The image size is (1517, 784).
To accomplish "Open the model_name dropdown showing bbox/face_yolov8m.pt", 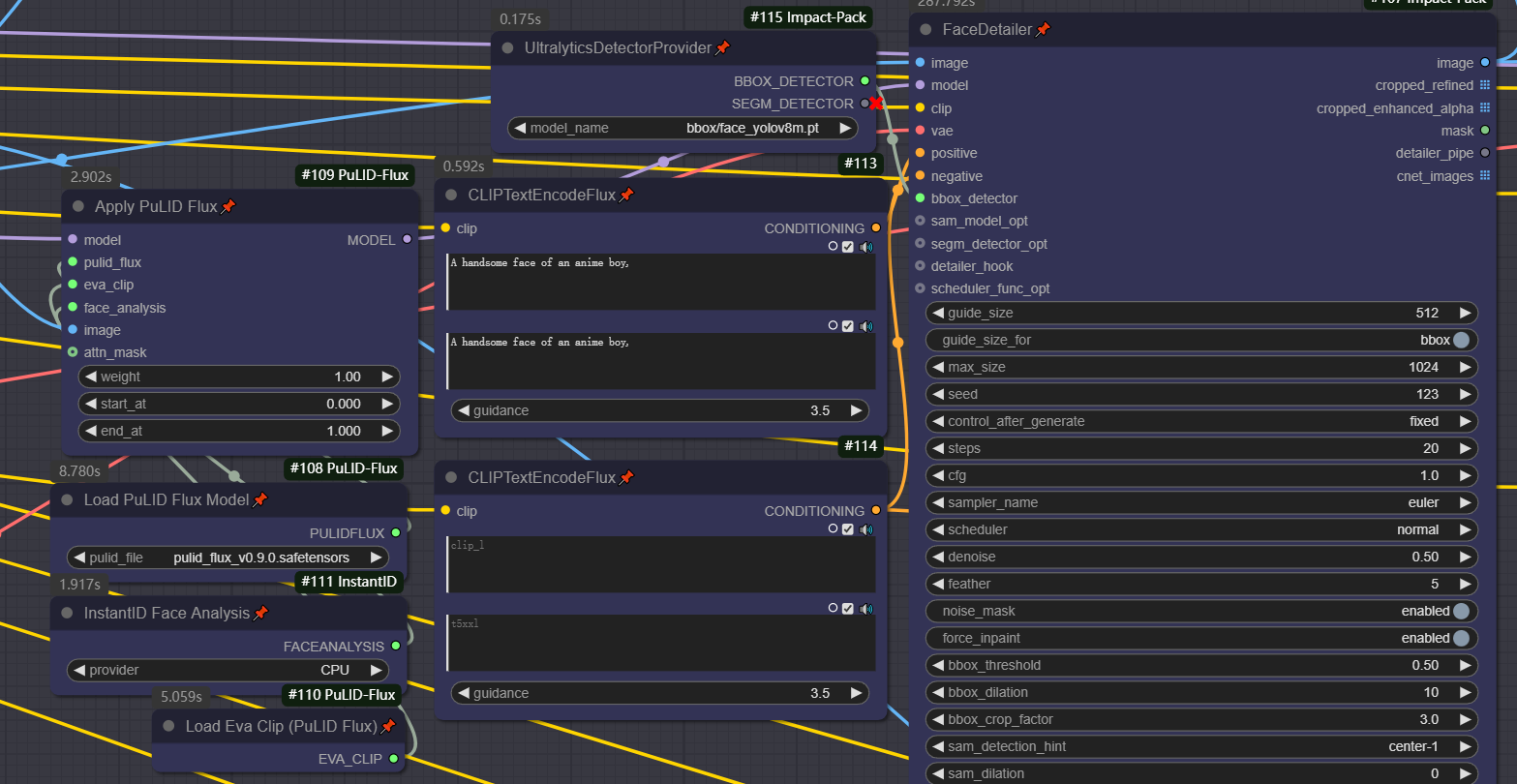I will 683,128.
